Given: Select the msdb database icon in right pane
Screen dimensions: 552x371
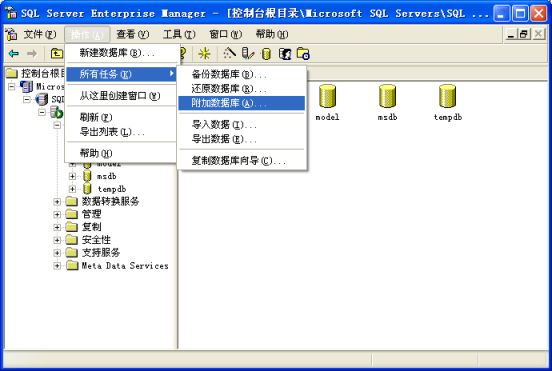Looking at the screenshot, I should click(x=387, y=96).
